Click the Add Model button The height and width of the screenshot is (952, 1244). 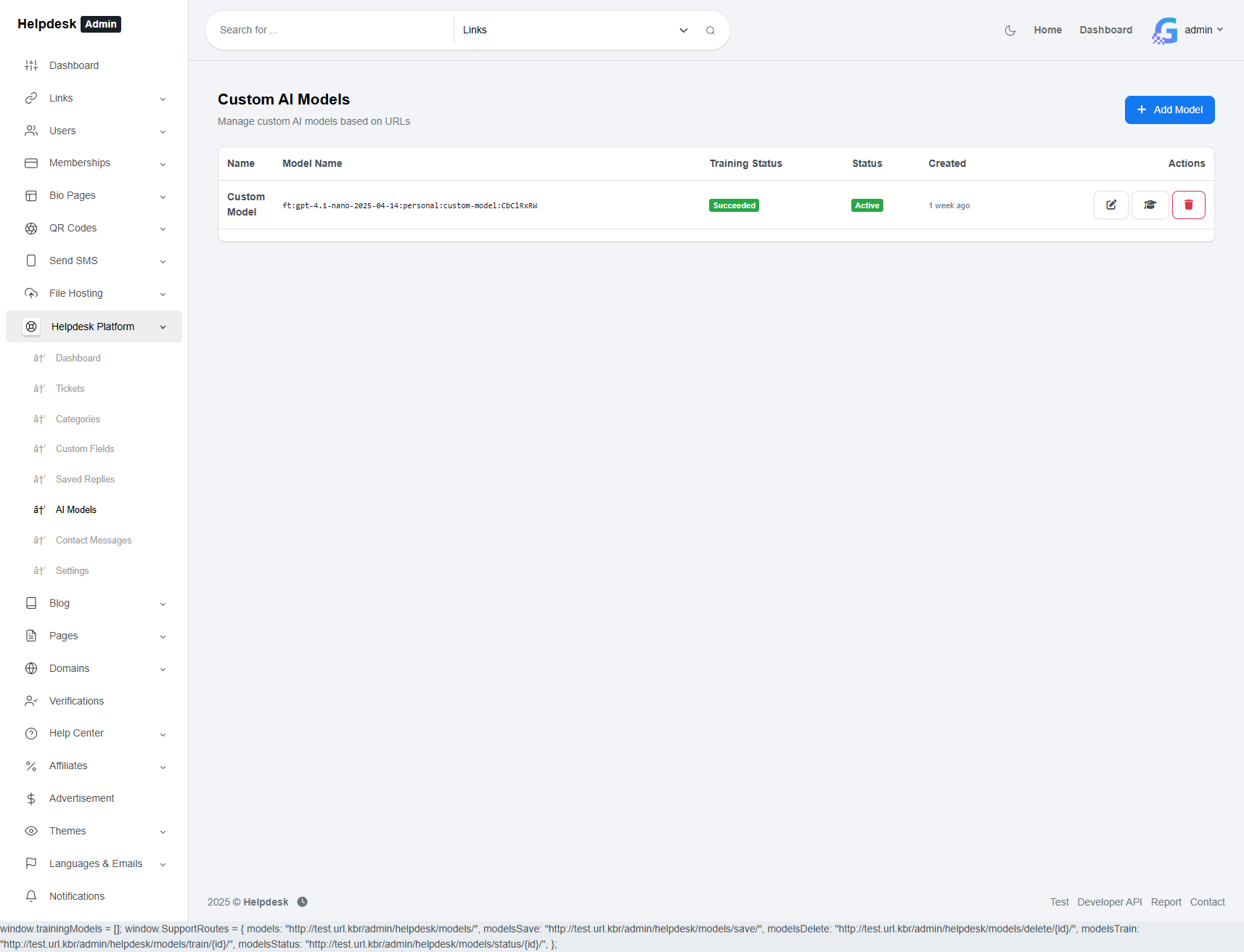1169,110
